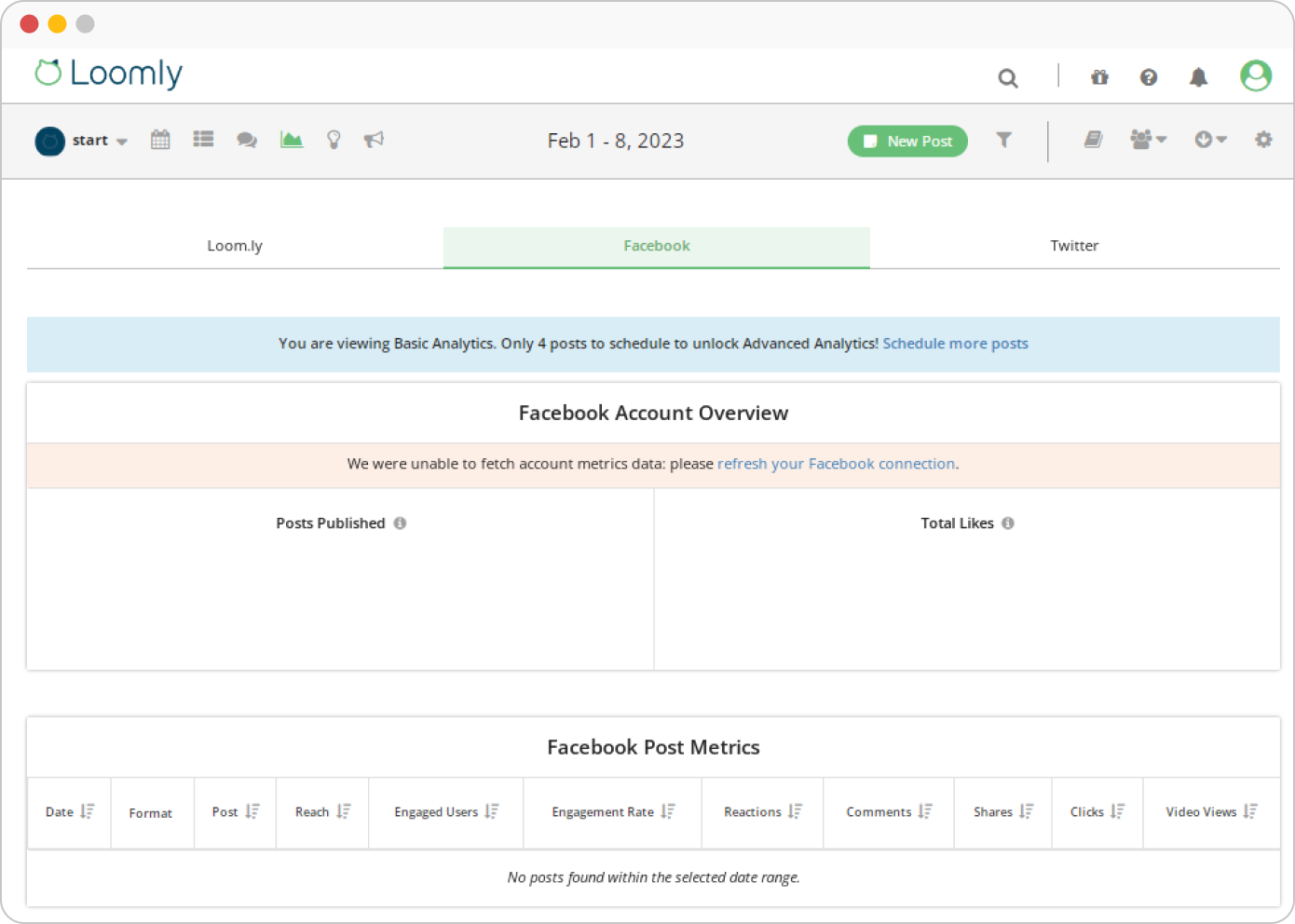Click the Loomly logo
The height and width of the screenshot is (924, 1295).
tap(108, 73)
